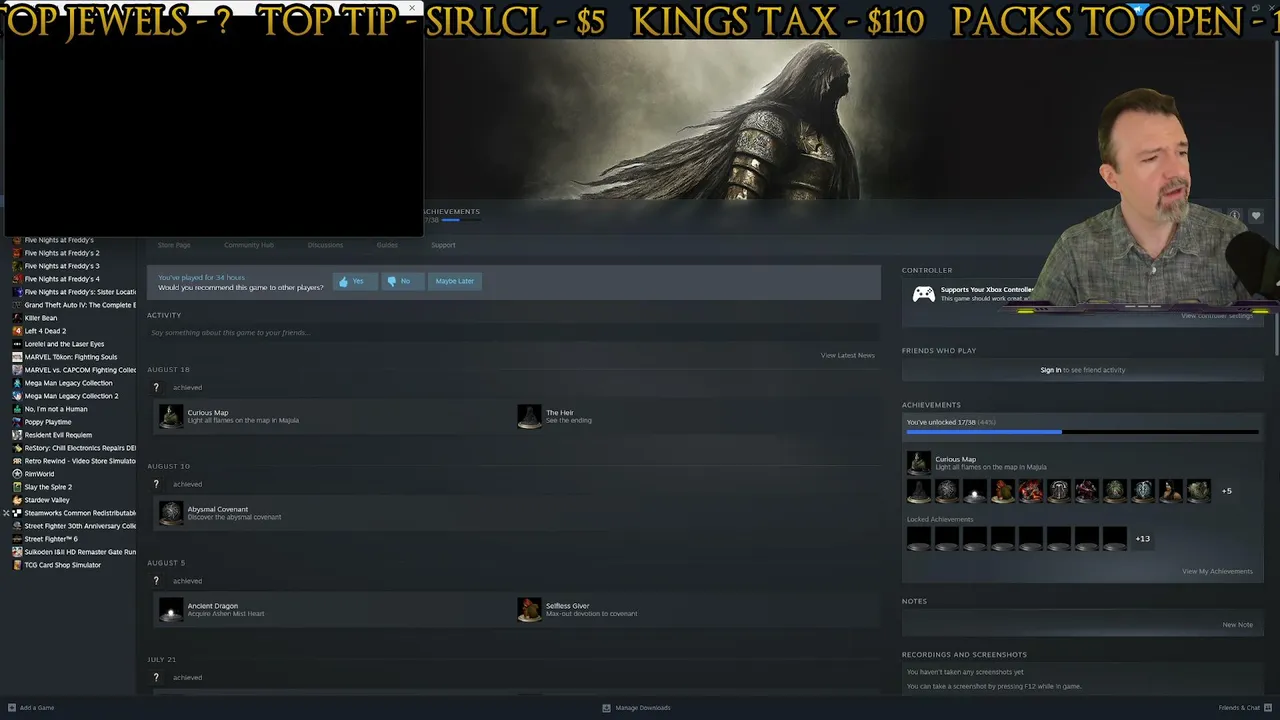Open the Abyssal Covenant achievement icon
This screenshot has width=1280, height=720.
point(171,513)
